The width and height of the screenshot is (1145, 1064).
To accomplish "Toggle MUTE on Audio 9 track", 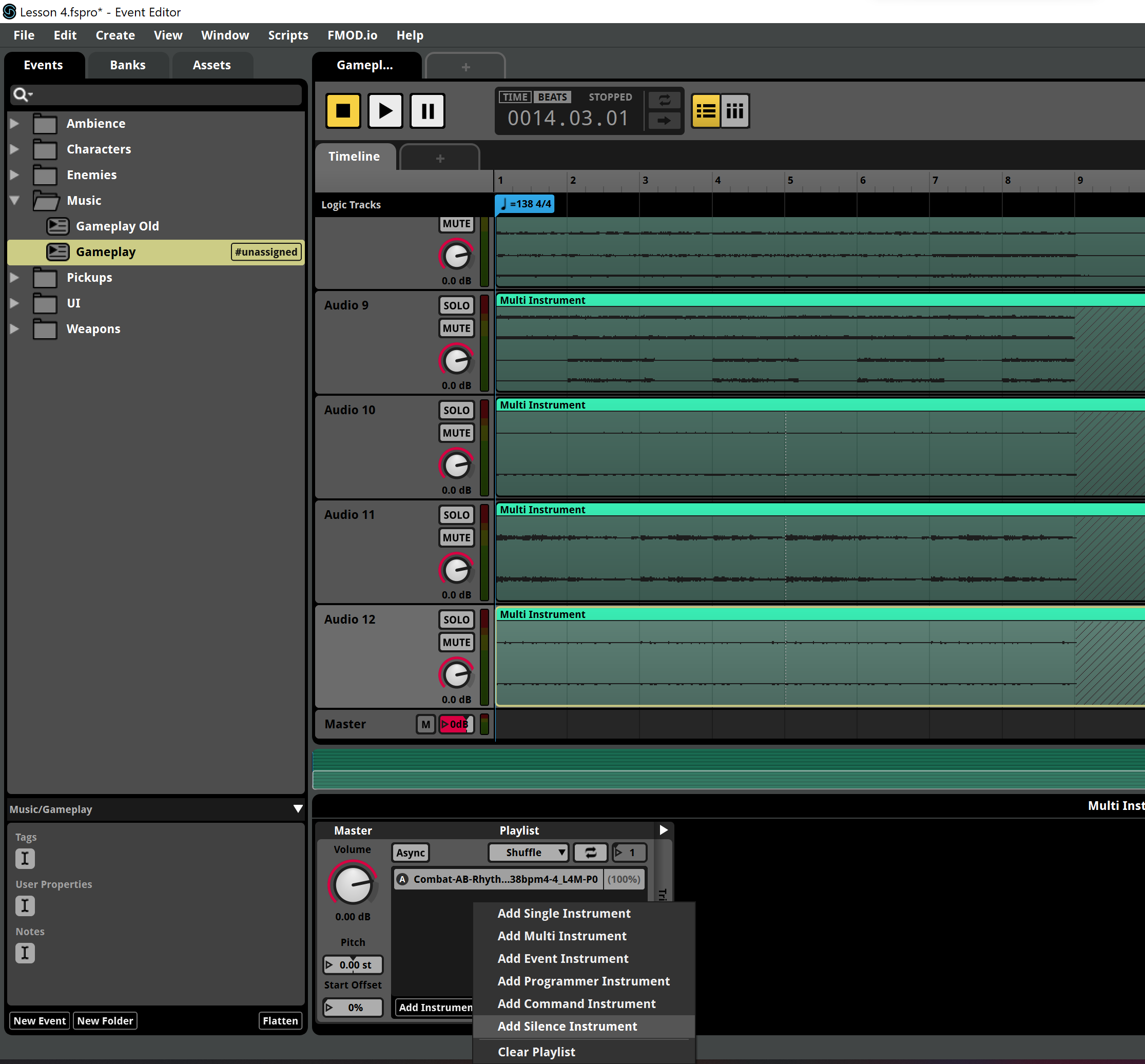I will (456, 328).
